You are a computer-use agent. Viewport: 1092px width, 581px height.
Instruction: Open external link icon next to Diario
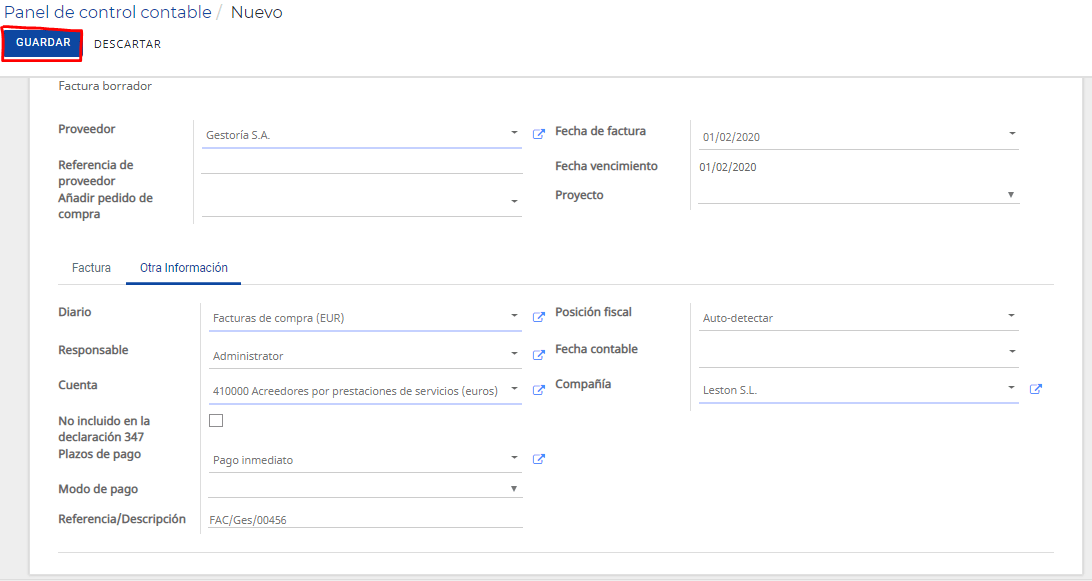coord(538,317)
